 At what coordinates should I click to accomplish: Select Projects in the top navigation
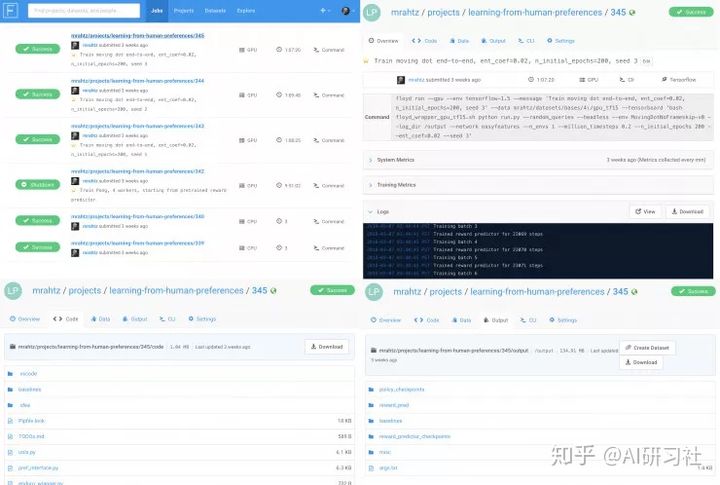click(x=184, y=11)
